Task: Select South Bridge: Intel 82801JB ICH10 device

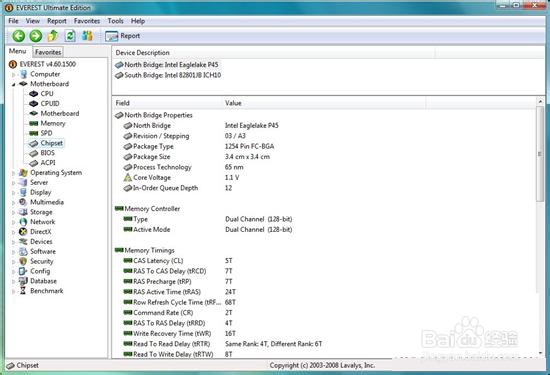Action: pos(168,75)
